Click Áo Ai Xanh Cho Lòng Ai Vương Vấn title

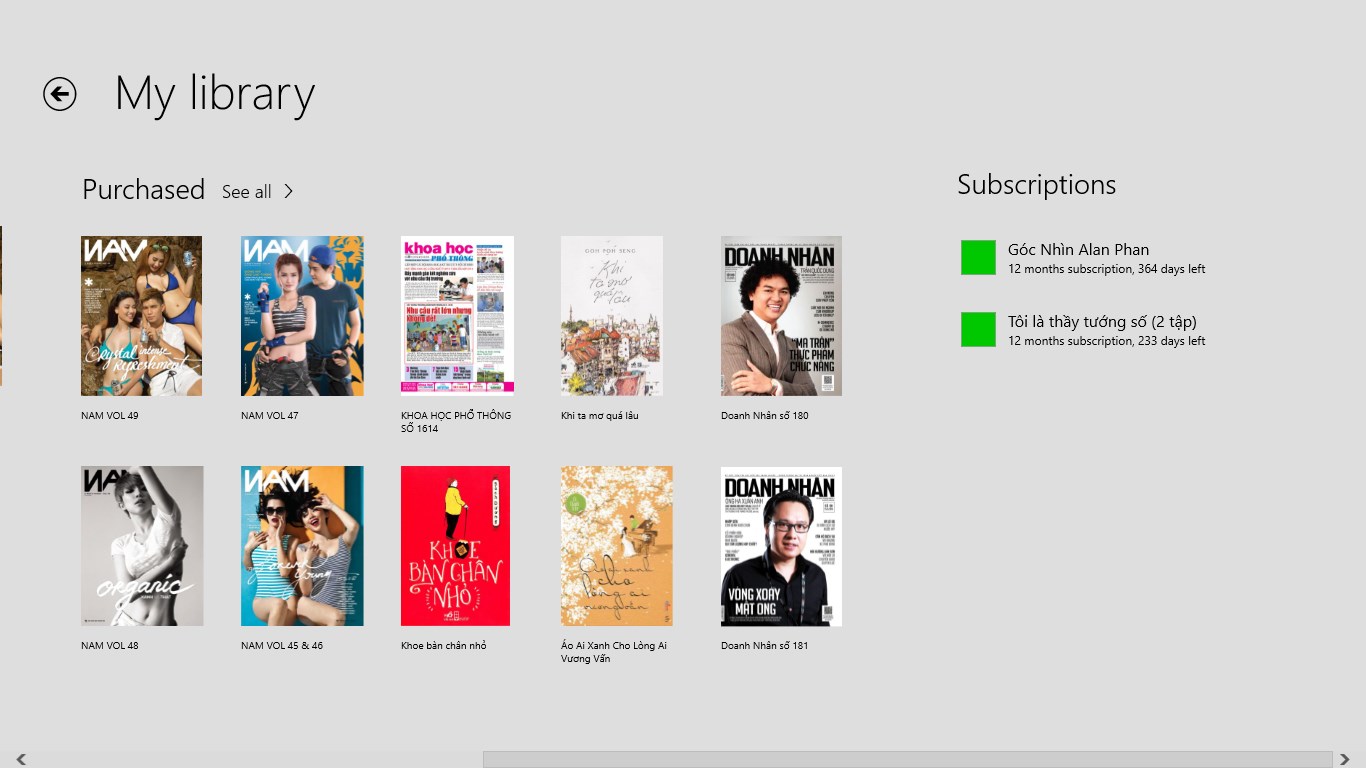pyautogui.click(x=614, y=652)
